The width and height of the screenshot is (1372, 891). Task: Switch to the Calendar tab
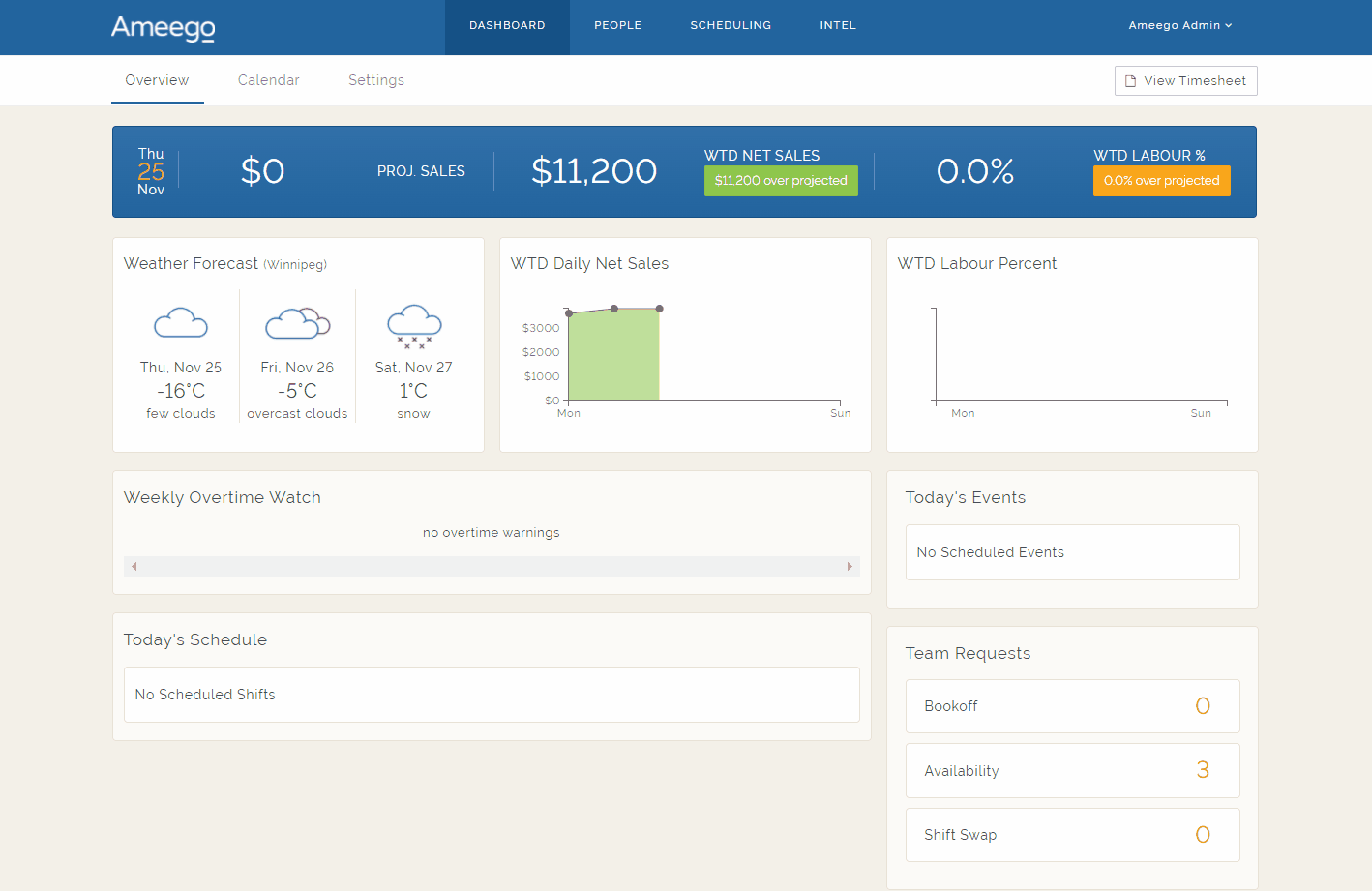coord(268,80)
